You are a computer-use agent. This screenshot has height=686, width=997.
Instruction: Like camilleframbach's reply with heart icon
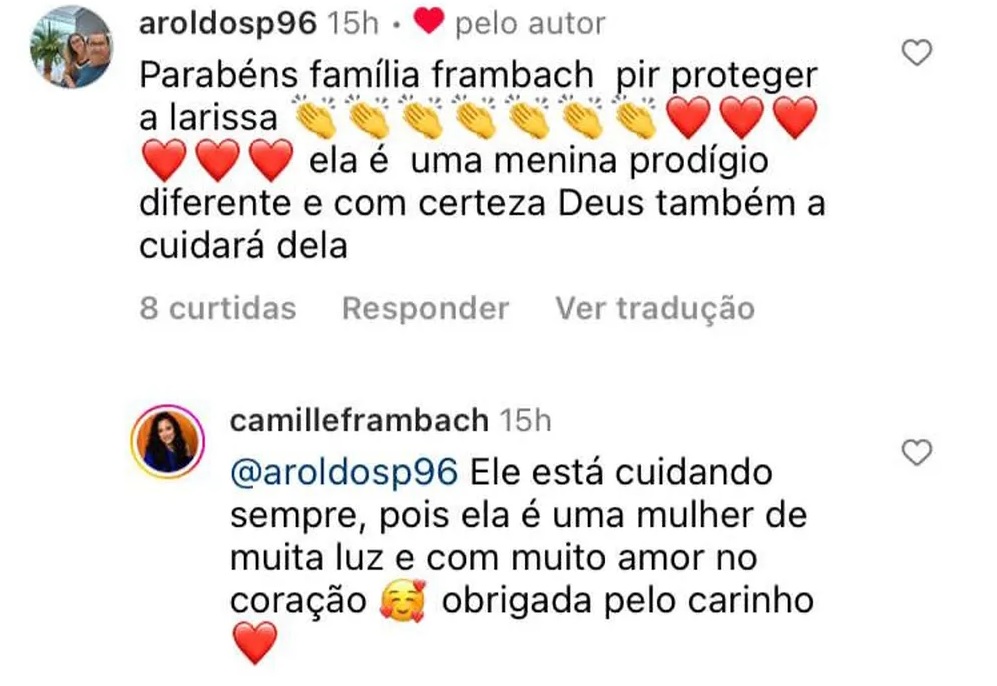(x=916, y=452)
